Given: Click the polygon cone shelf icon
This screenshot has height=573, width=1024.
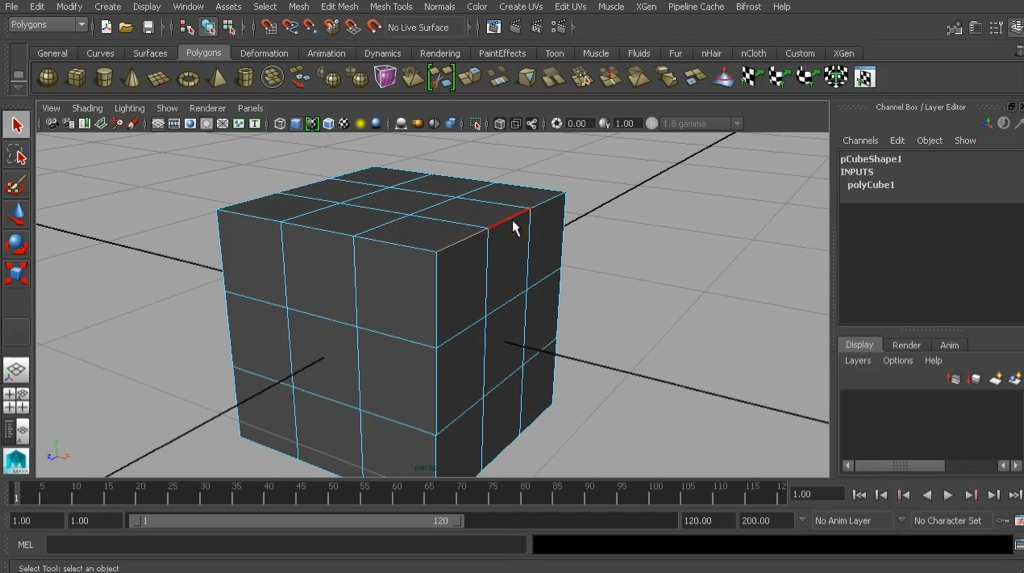Looking at the screenshot, I should 132,77.
